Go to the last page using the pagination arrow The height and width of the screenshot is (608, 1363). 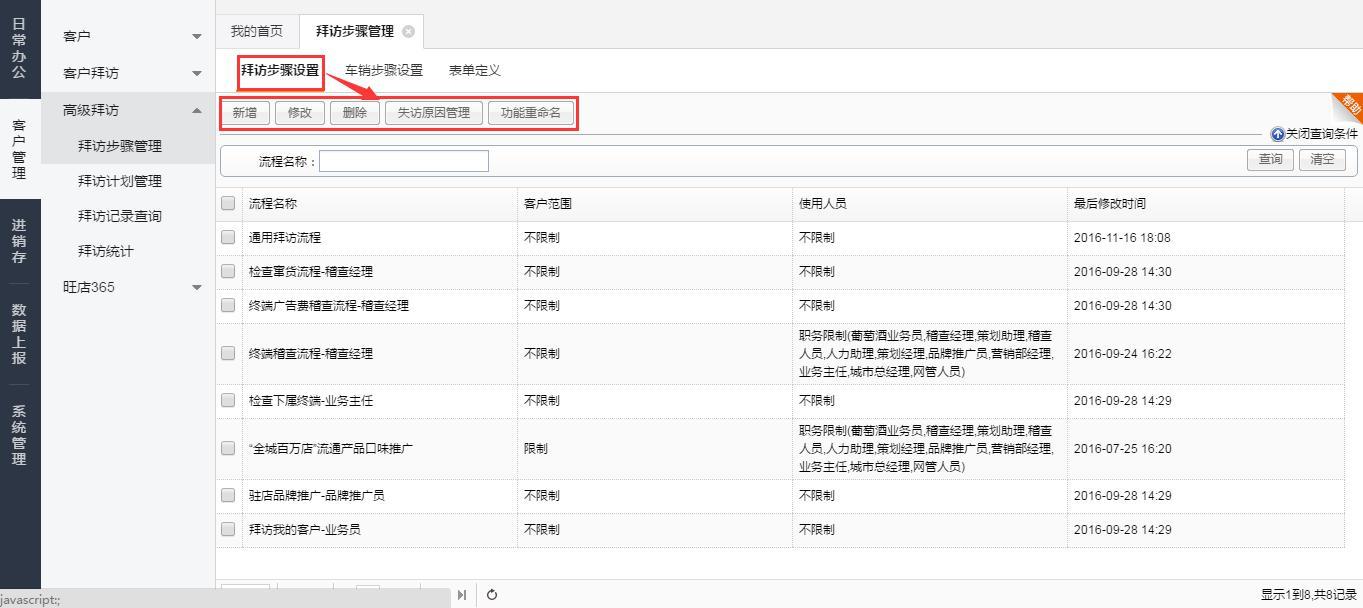pos(461,594)
